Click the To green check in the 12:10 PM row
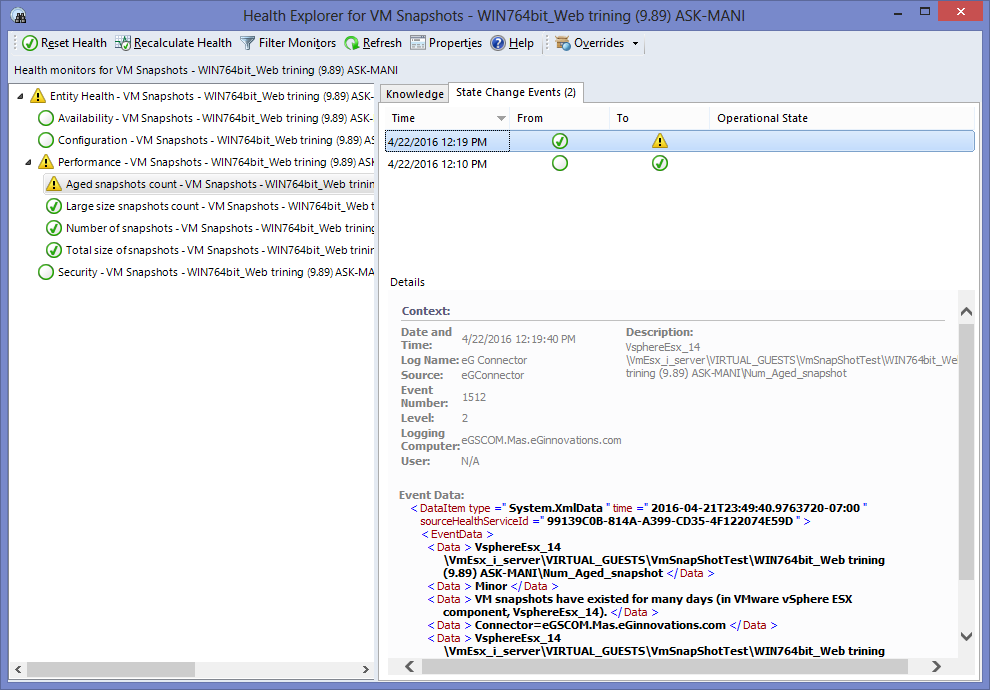Image resolution: width=990 pixels, height=690 pixels. coord(660,164)
